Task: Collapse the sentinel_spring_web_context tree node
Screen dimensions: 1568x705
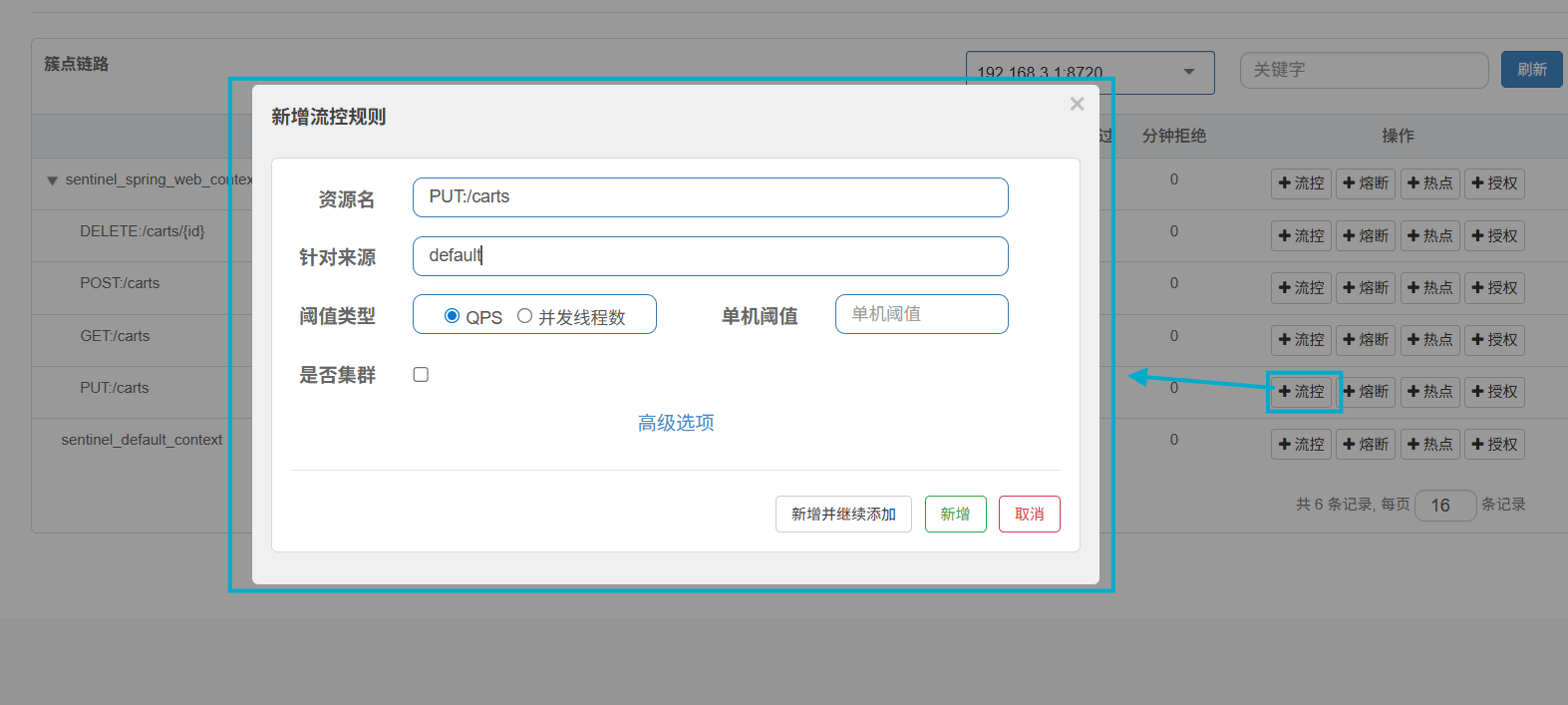Action: click(52, 180)
